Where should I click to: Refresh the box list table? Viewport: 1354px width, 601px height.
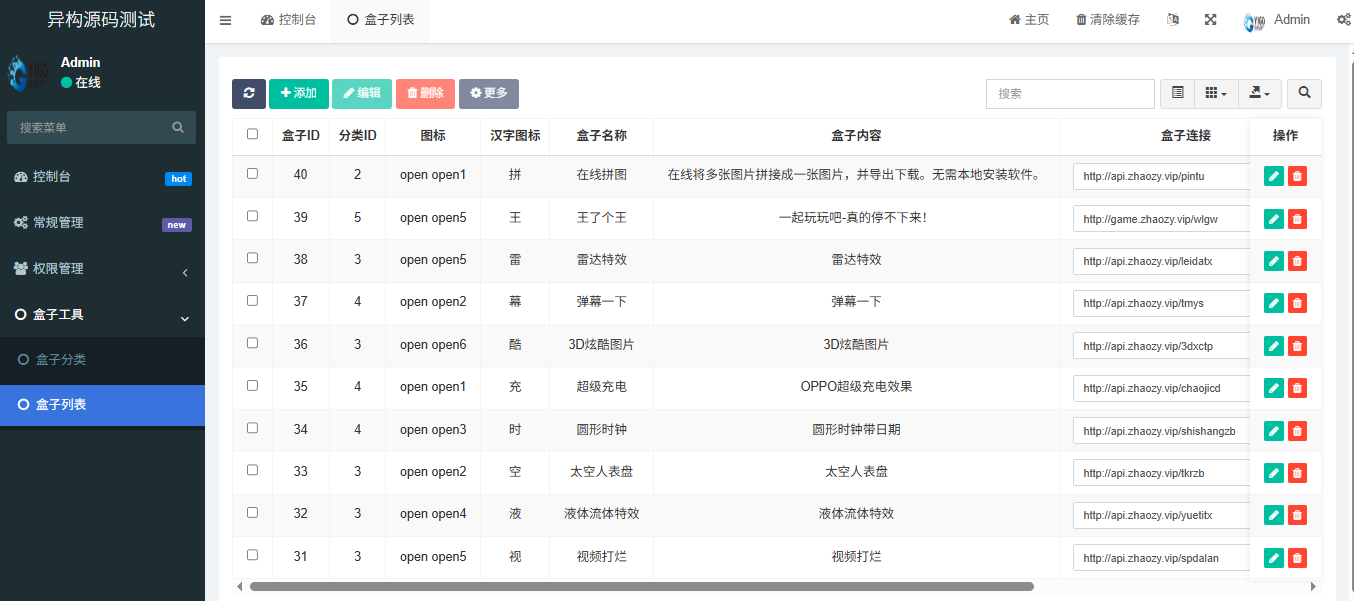247,93
